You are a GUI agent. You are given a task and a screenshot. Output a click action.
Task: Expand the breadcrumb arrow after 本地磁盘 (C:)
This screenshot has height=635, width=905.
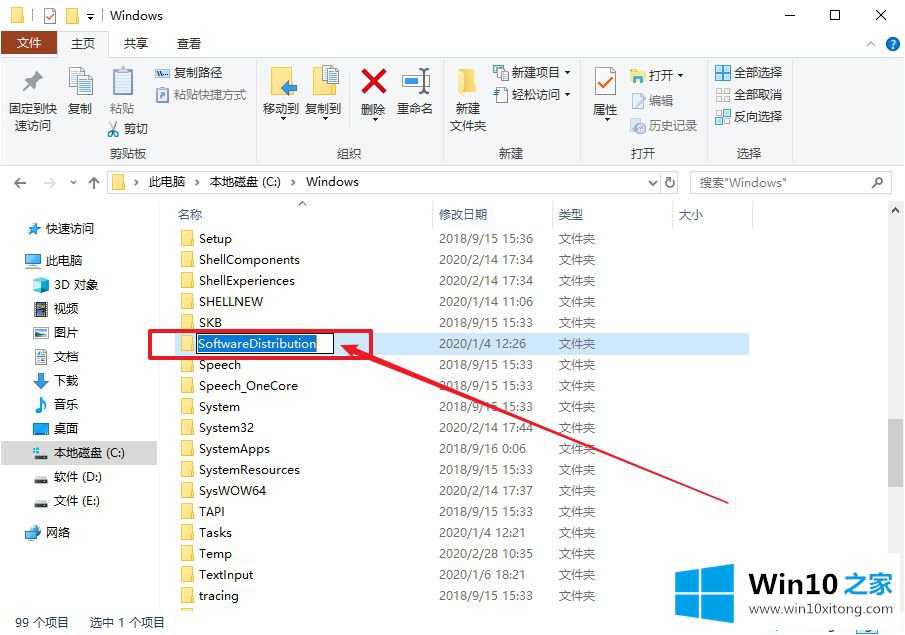[293, 182]
